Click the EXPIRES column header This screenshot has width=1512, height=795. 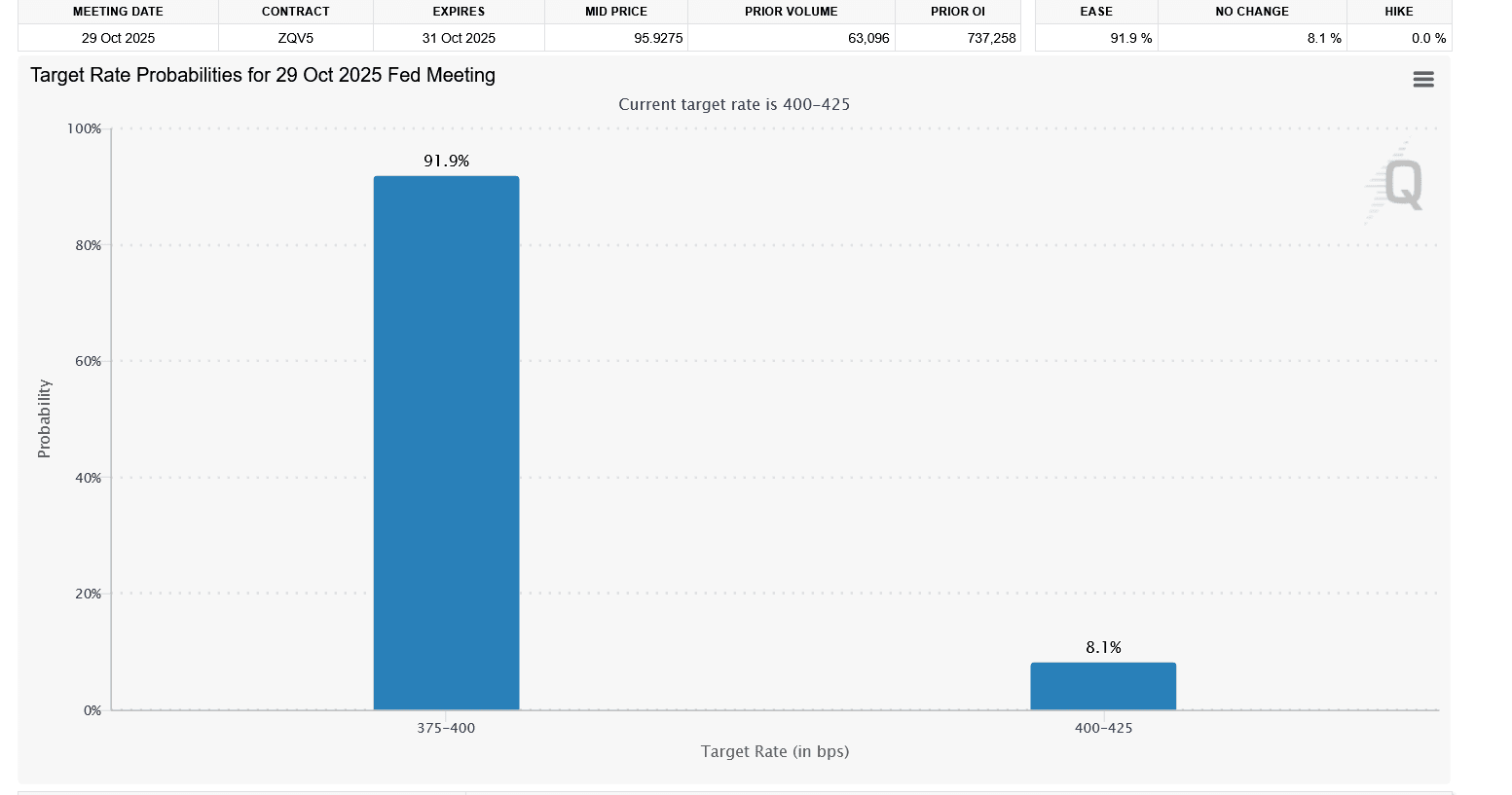tap(459, 11)
